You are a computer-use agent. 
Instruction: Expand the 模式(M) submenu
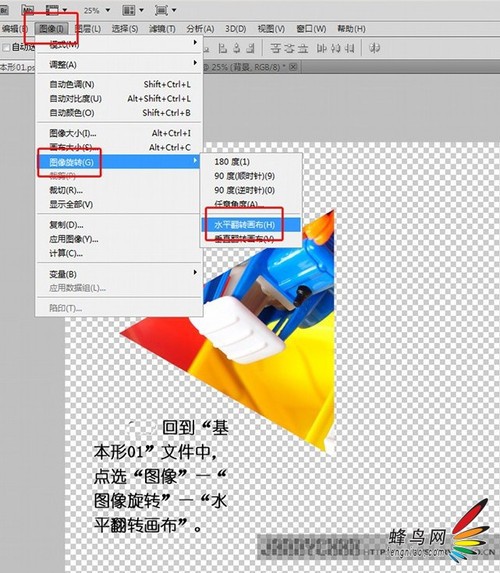tap(119, 45)
